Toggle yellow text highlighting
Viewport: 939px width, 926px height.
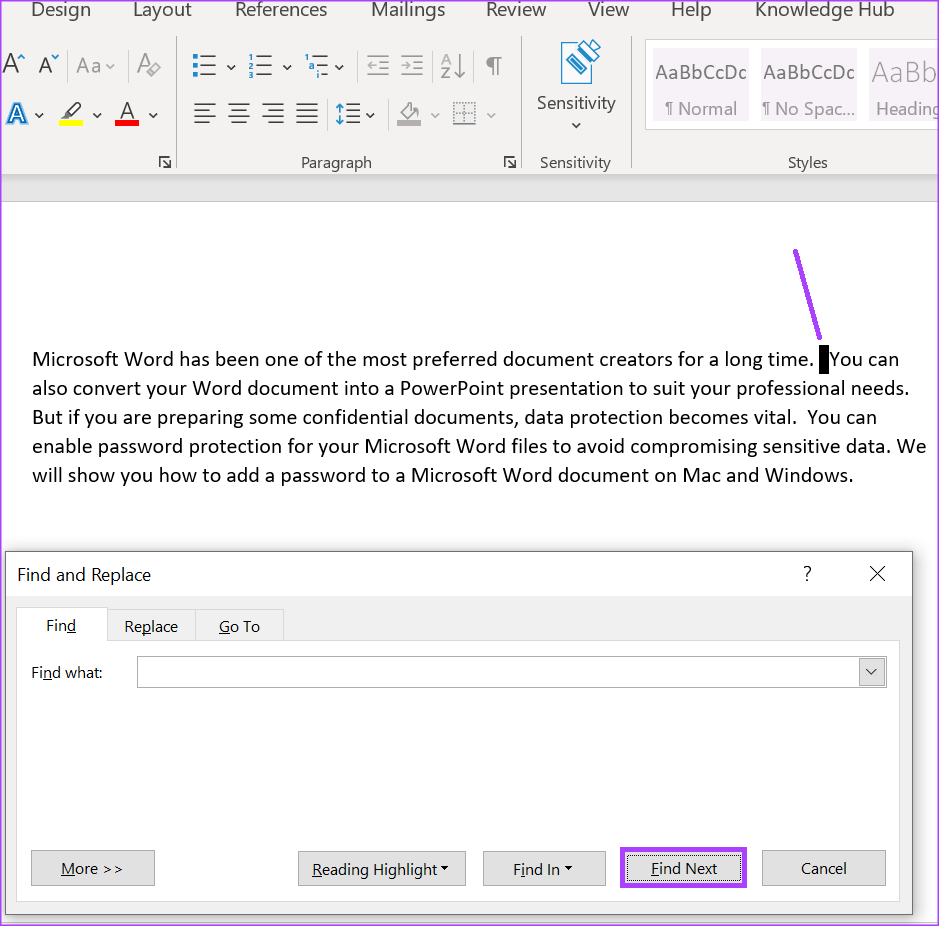click(72, 113)
